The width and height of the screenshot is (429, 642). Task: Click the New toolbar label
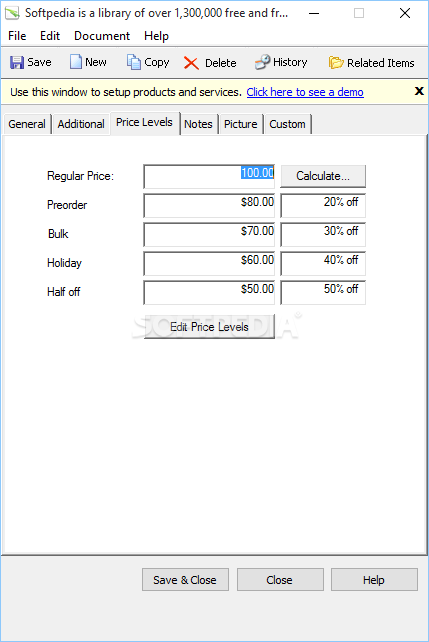coord(96,62)
